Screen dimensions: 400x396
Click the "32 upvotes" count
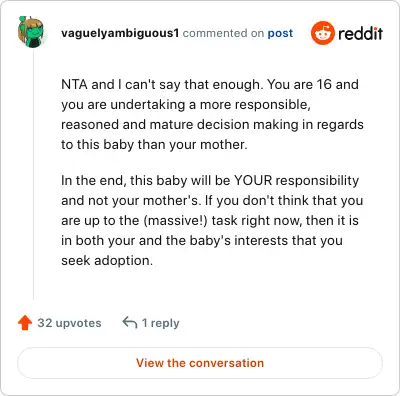69,323
